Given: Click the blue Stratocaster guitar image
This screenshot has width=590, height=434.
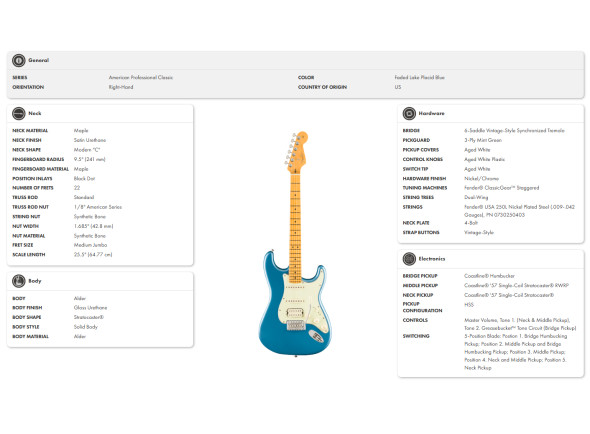Looking at the screenshot, I should pos(296,244).
